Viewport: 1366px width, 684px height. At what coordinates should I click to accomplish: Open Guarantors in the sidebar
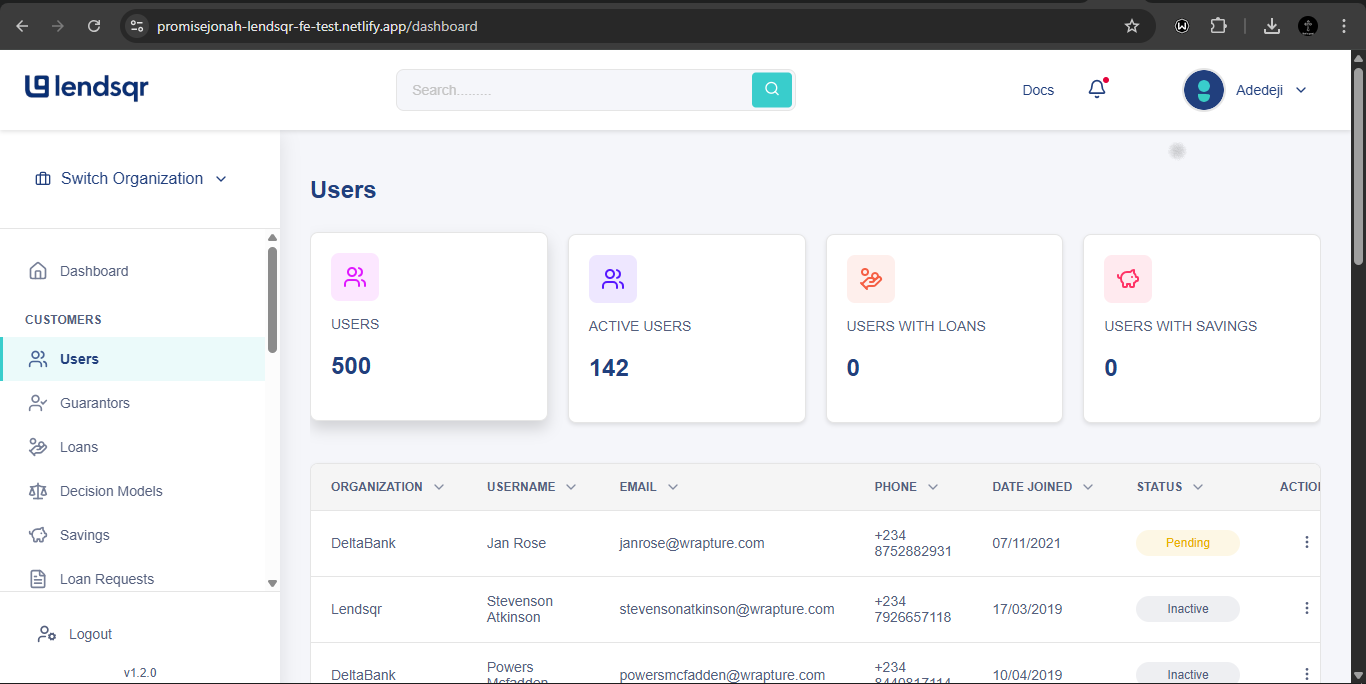pyautogui.click(x=95, y=403)
